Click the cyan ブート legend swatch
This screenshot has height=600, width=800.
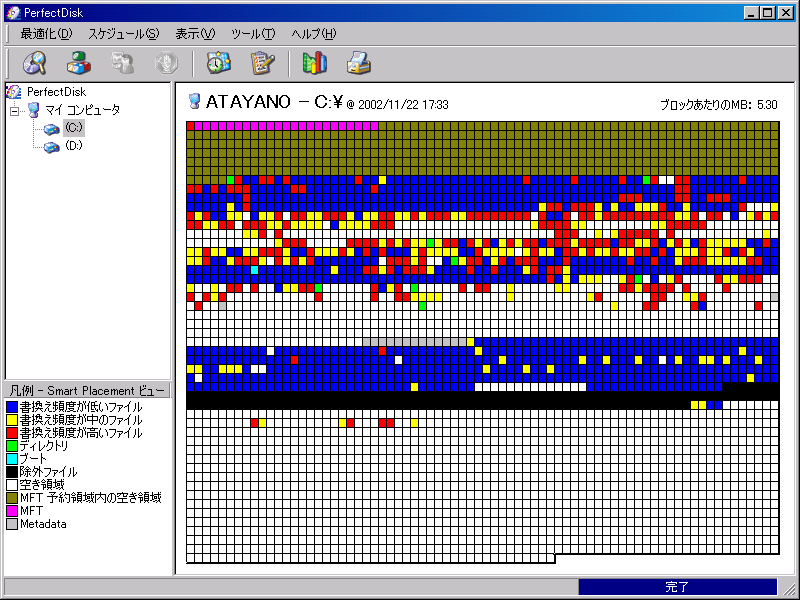(x=12, y=459)
